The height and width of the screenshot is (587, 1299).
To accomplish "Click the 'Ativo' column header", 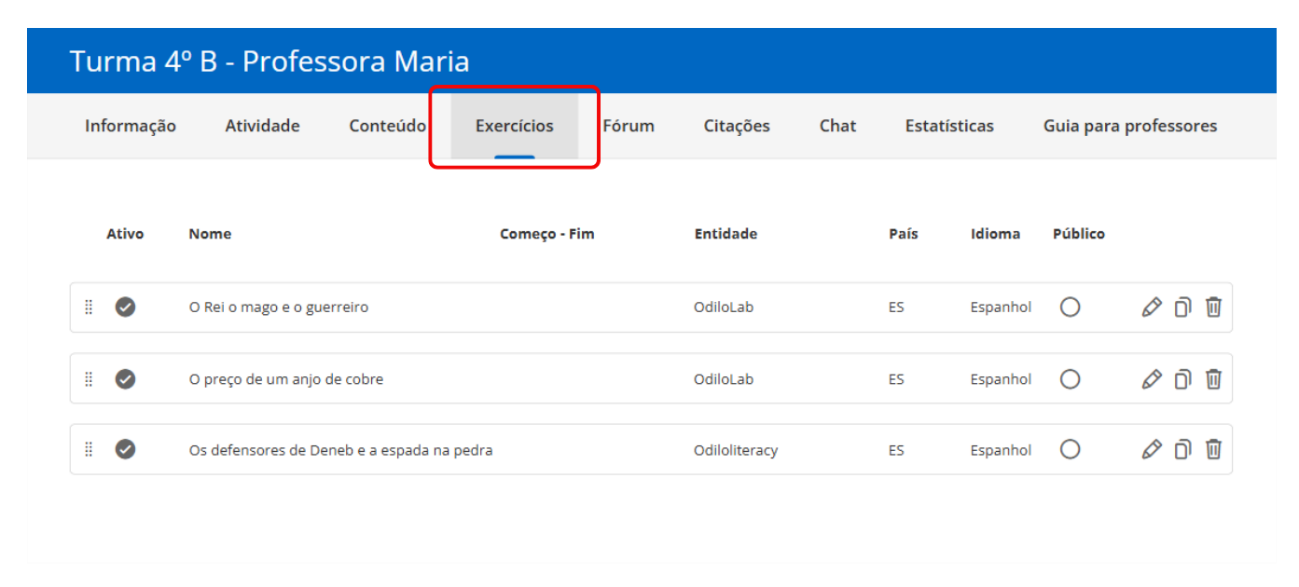I will pyautogui.click(x=125, y=234).
